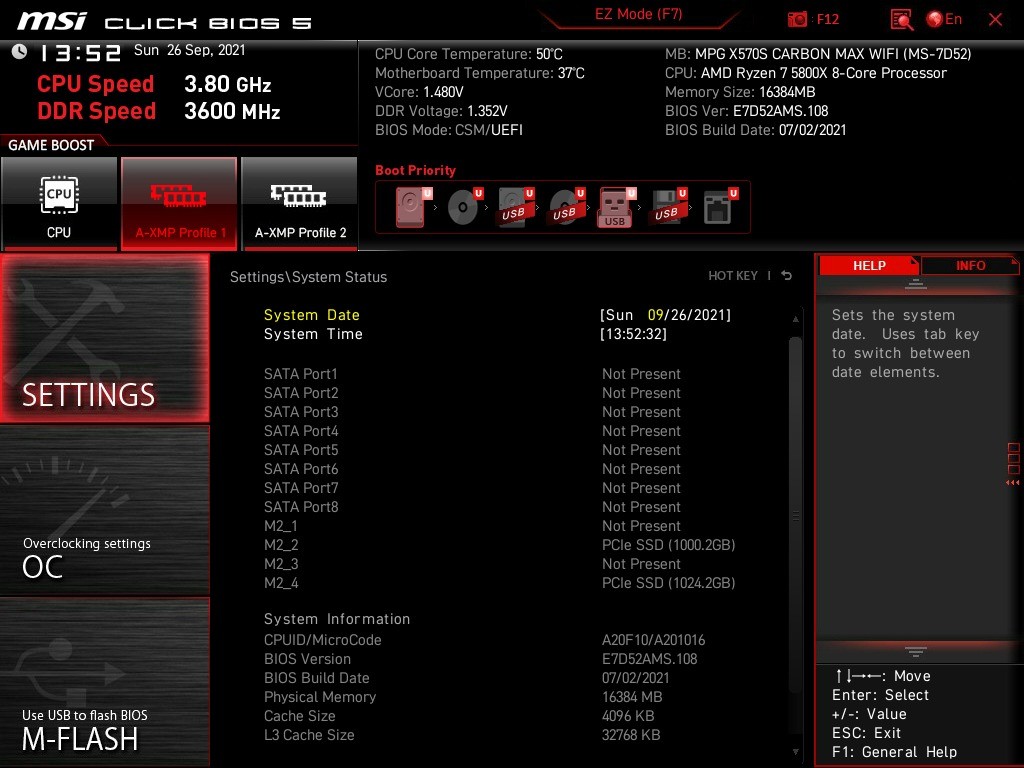Click the hard disk boot priority icon
This screenshot has width=1024, height=768.
pos(411,207)
